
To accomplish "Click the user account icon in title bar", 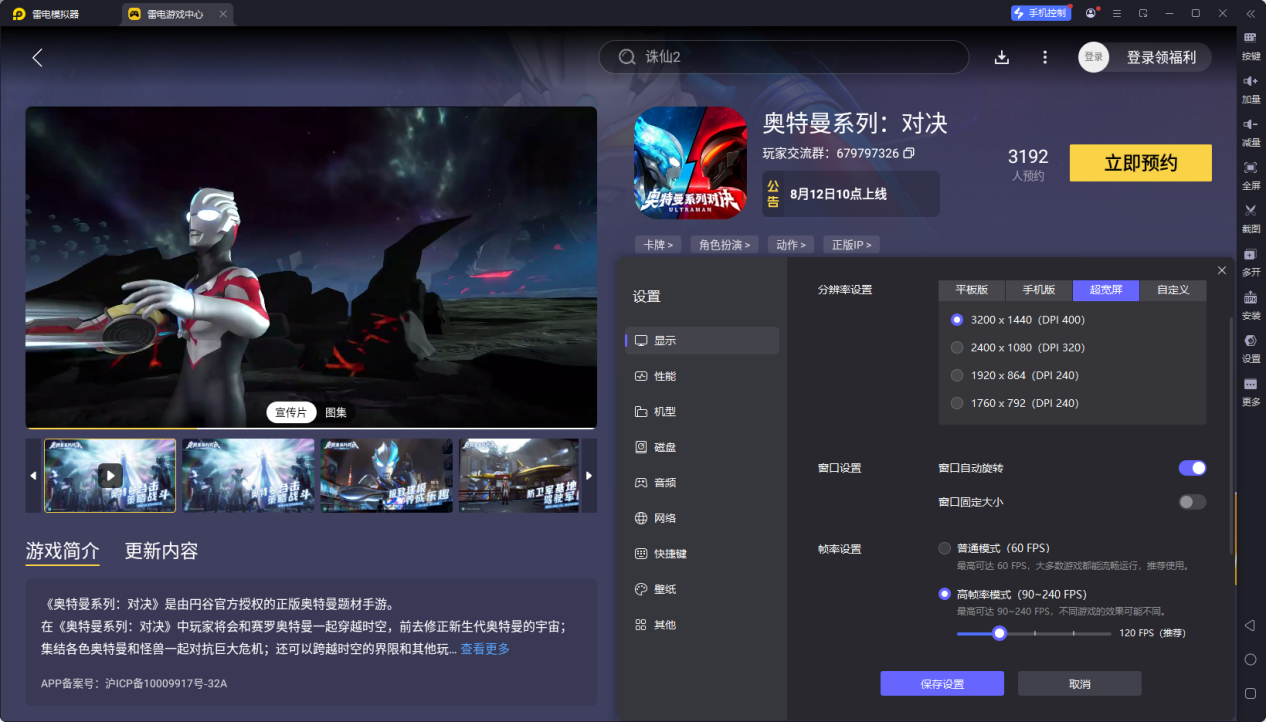I will click(x=1090, y=13).
